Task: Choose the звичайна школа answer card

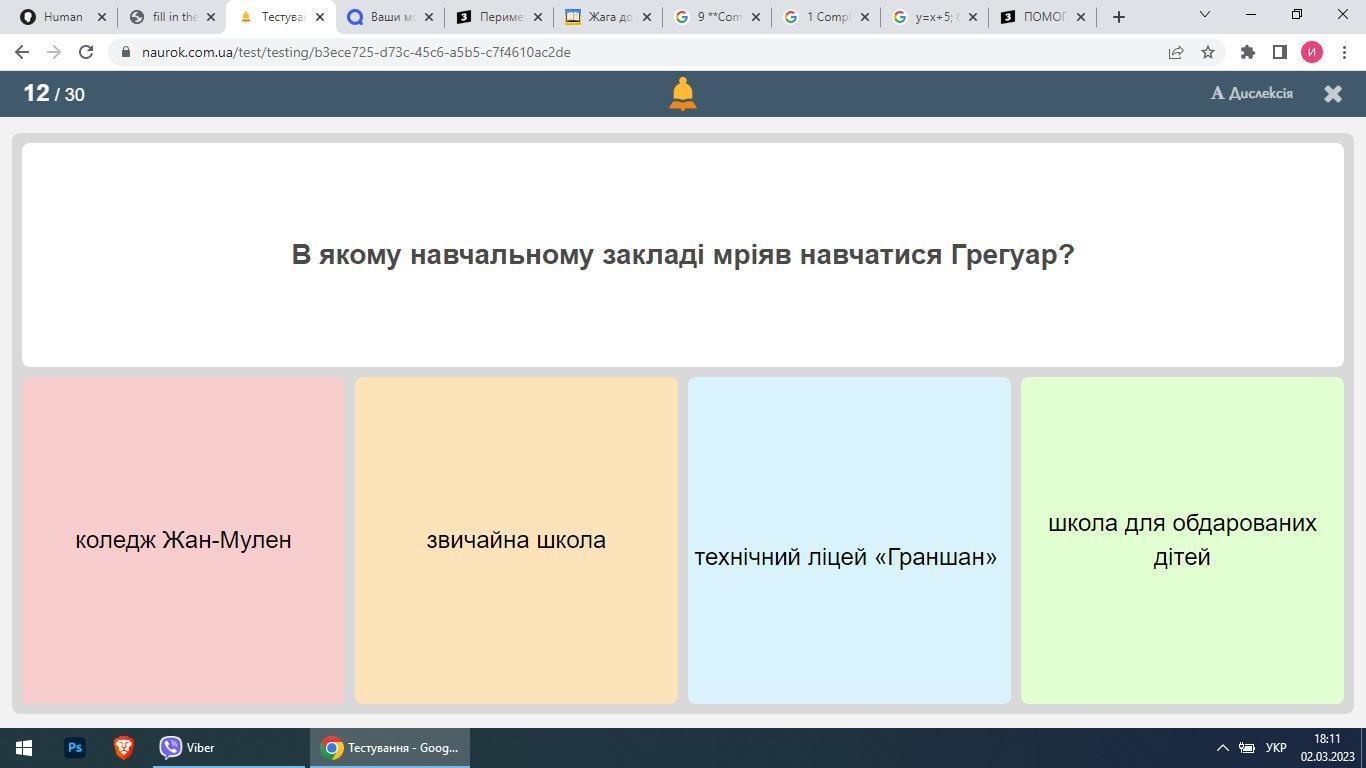Action: 516,540
